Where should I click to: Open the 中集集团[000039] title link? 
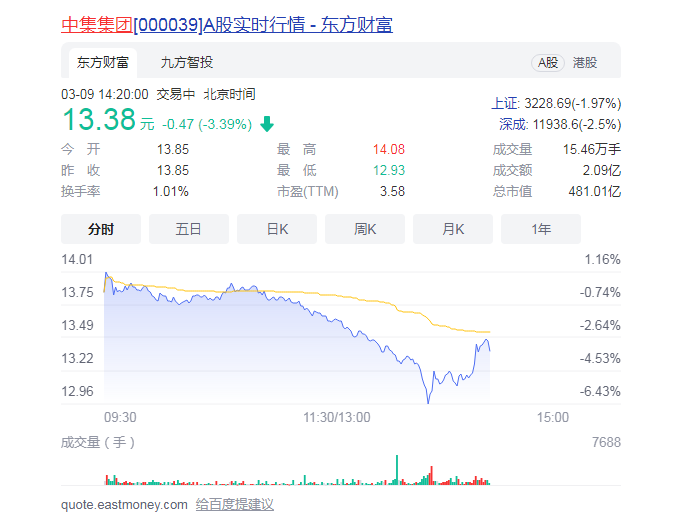(x=227, y=25)
